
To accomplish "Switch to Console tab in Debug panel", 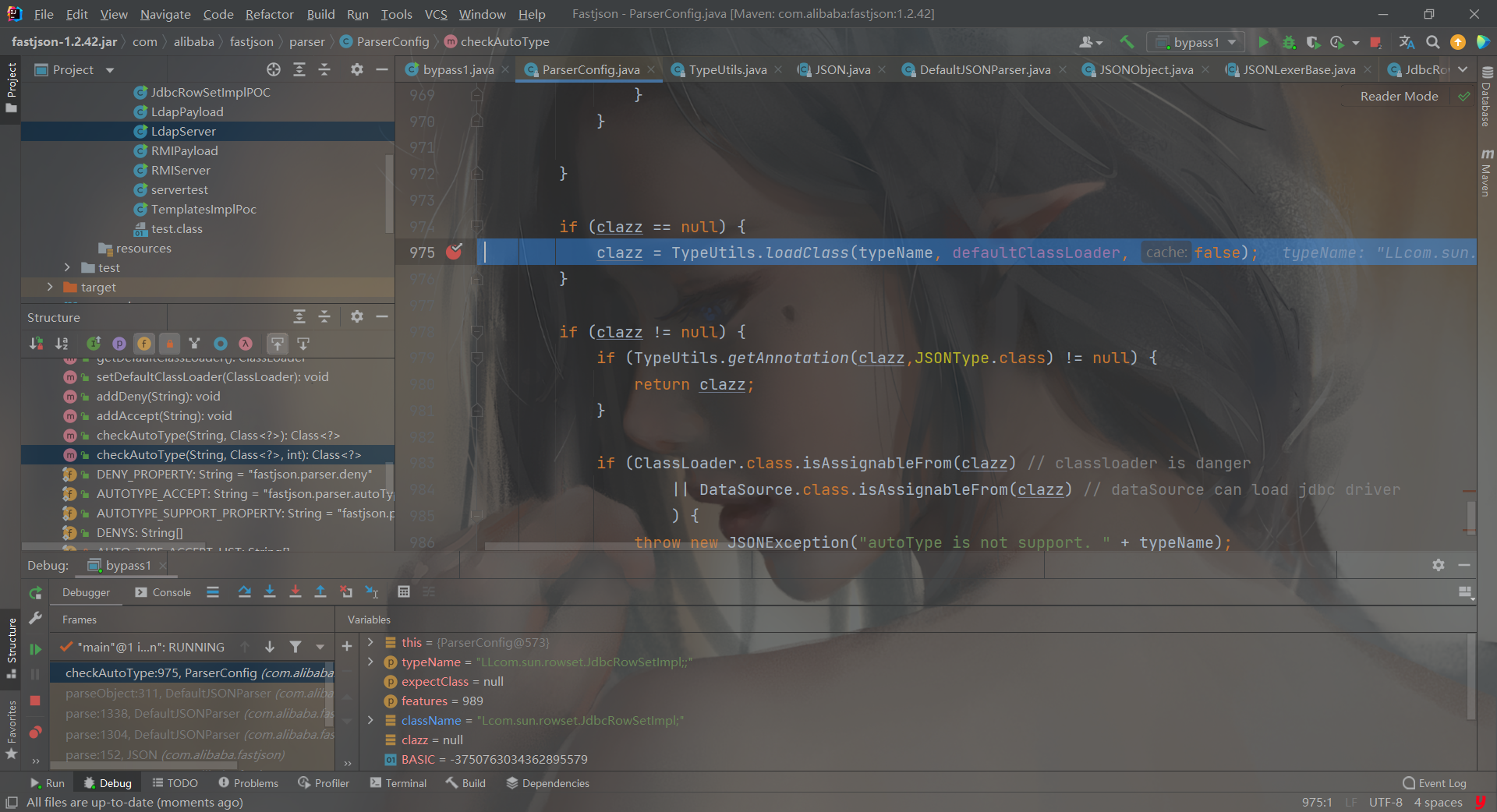I will point(163,592).
